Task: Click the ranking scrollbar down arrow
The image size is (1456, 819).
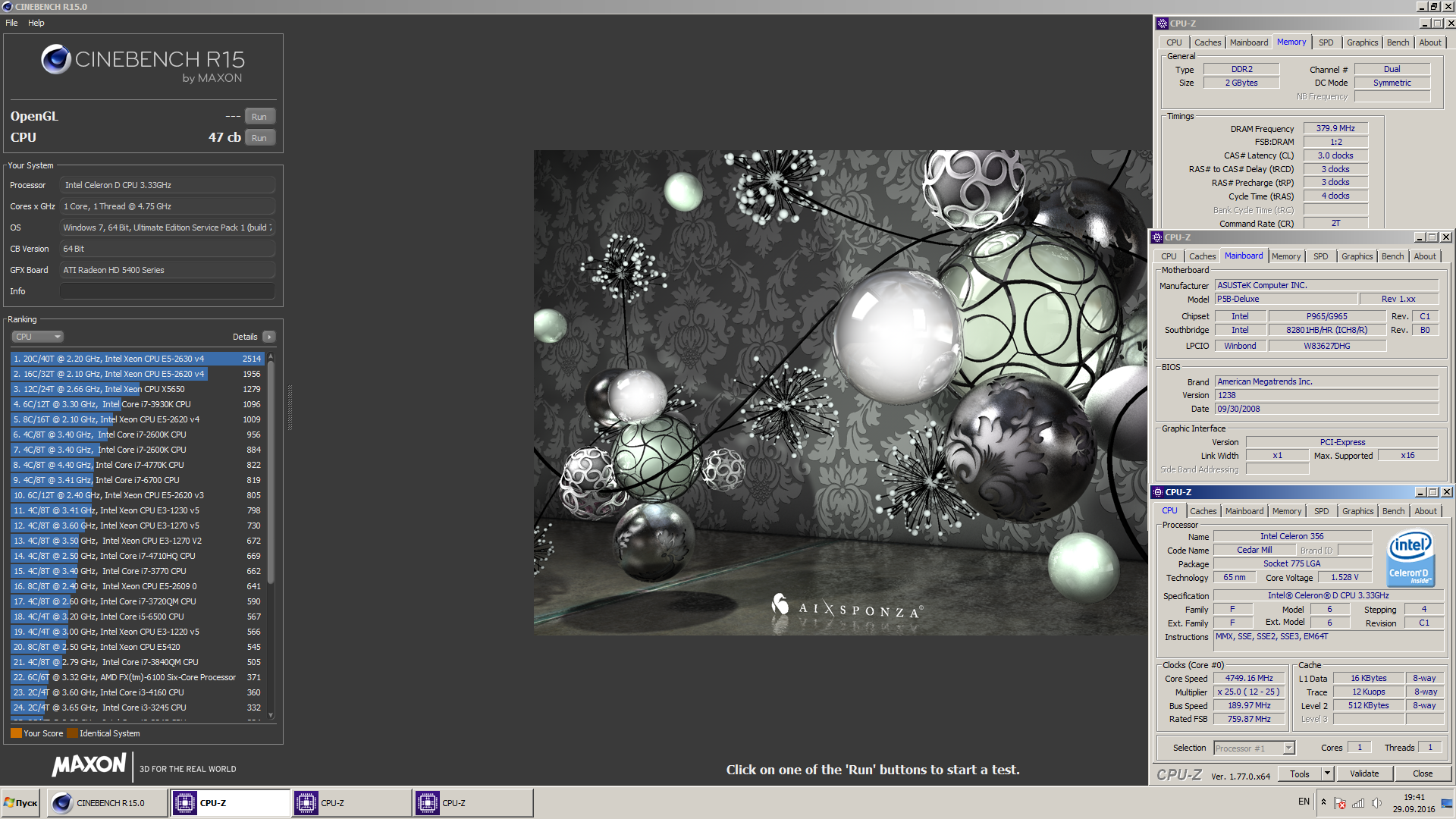Action: tap(271, 715)
